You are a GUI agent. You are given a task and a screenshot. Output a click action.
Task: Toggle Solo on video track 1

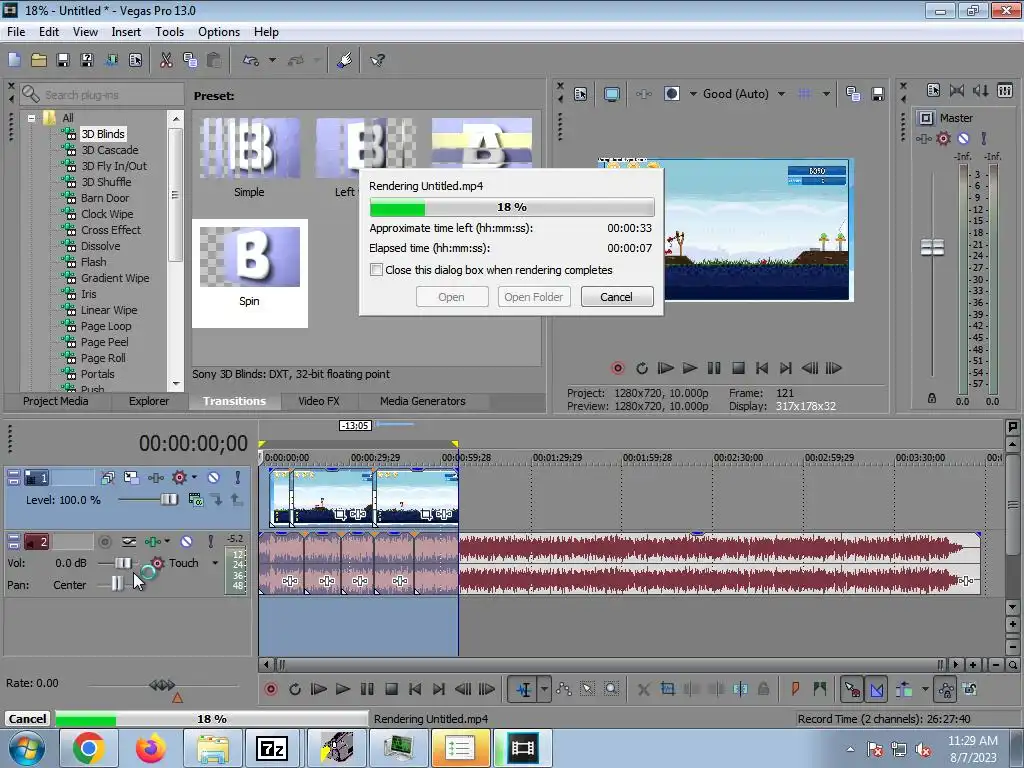238,478
